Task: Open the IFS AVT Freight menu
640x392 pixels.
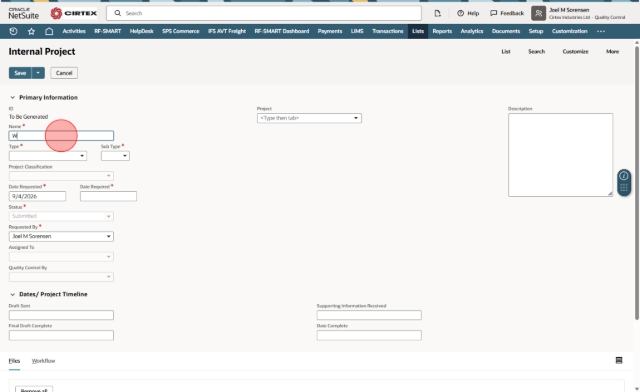Action: click(227, 31)
